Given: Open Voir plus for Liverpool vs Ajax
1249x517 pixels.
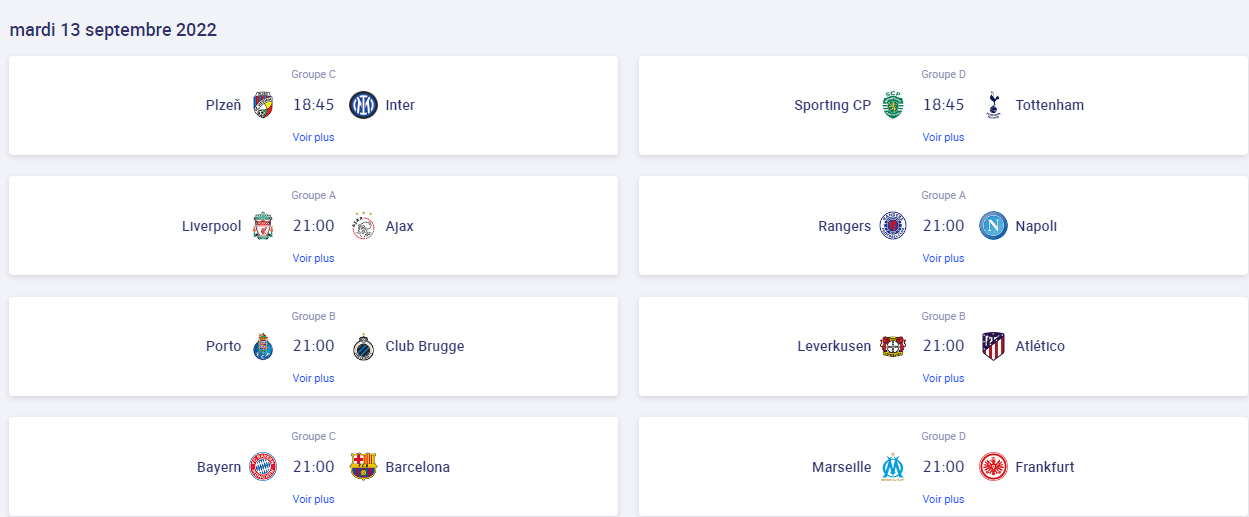Looking at the screenshot, I should point(314,258).
